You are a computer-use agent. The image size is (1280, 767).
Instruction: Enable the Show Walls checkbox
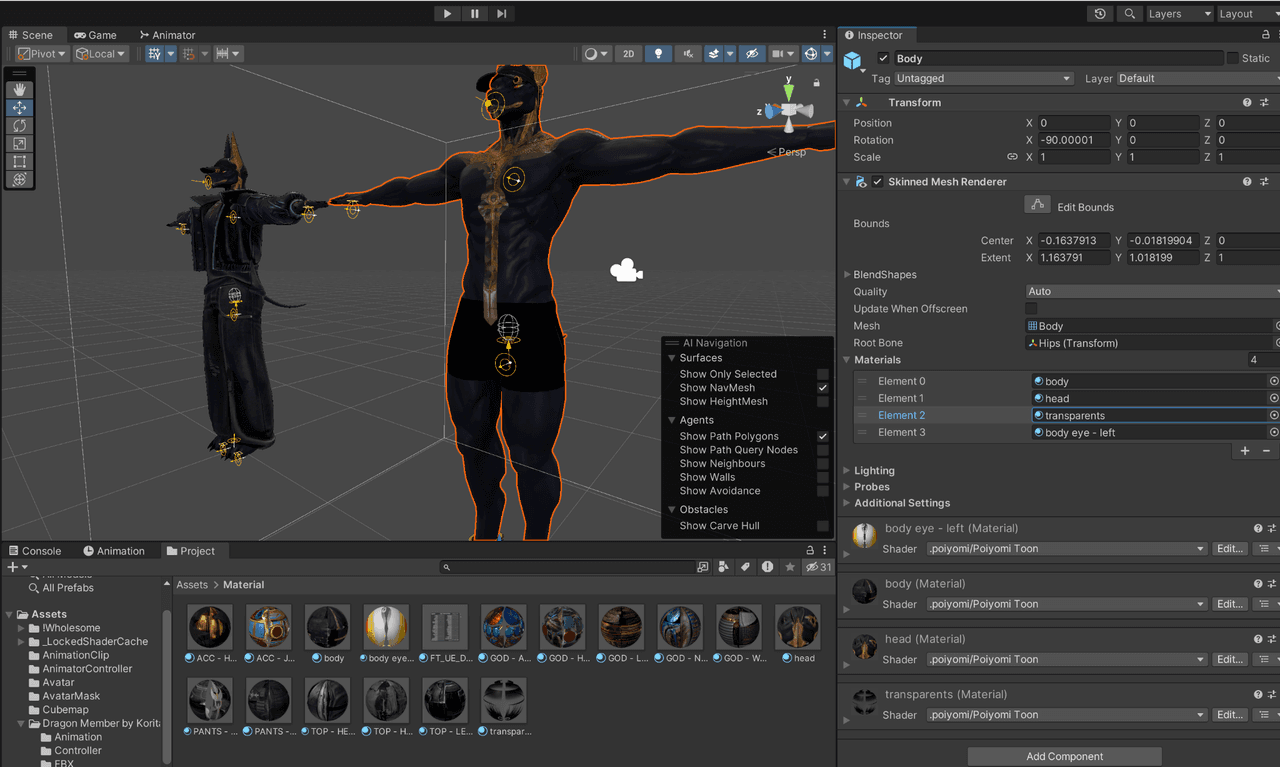pos(823,478)
